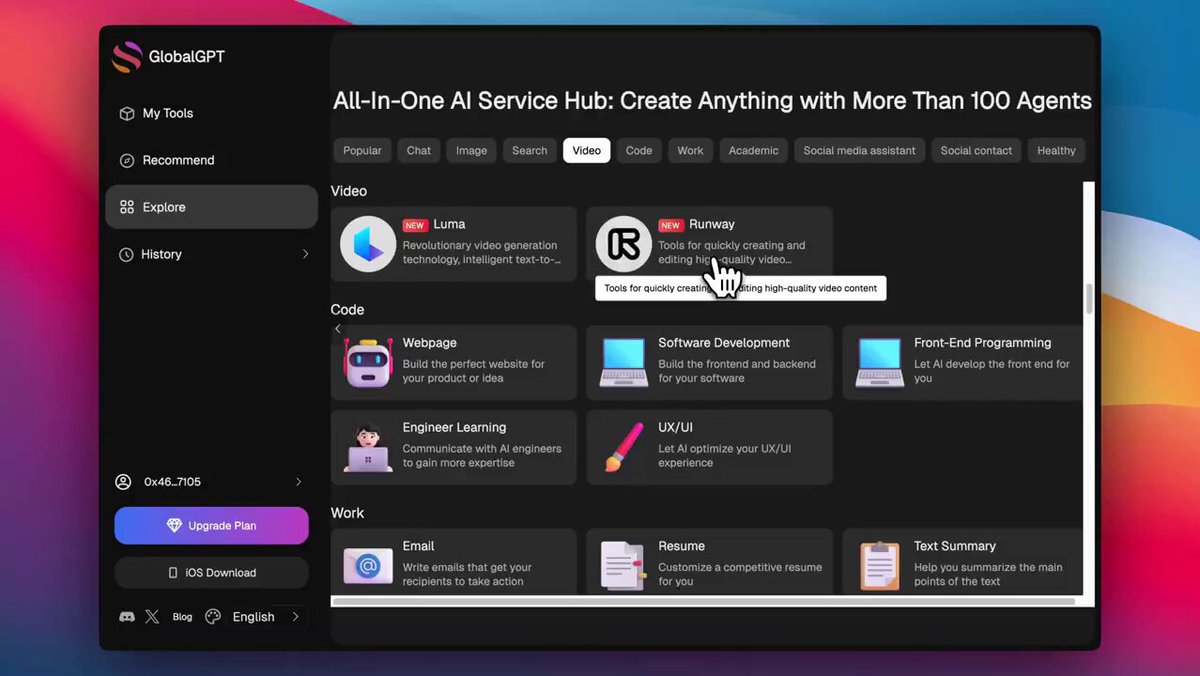Select the Popular category tab
Image resolution: width=1200 pixels, height=676 pixels.
362,151
